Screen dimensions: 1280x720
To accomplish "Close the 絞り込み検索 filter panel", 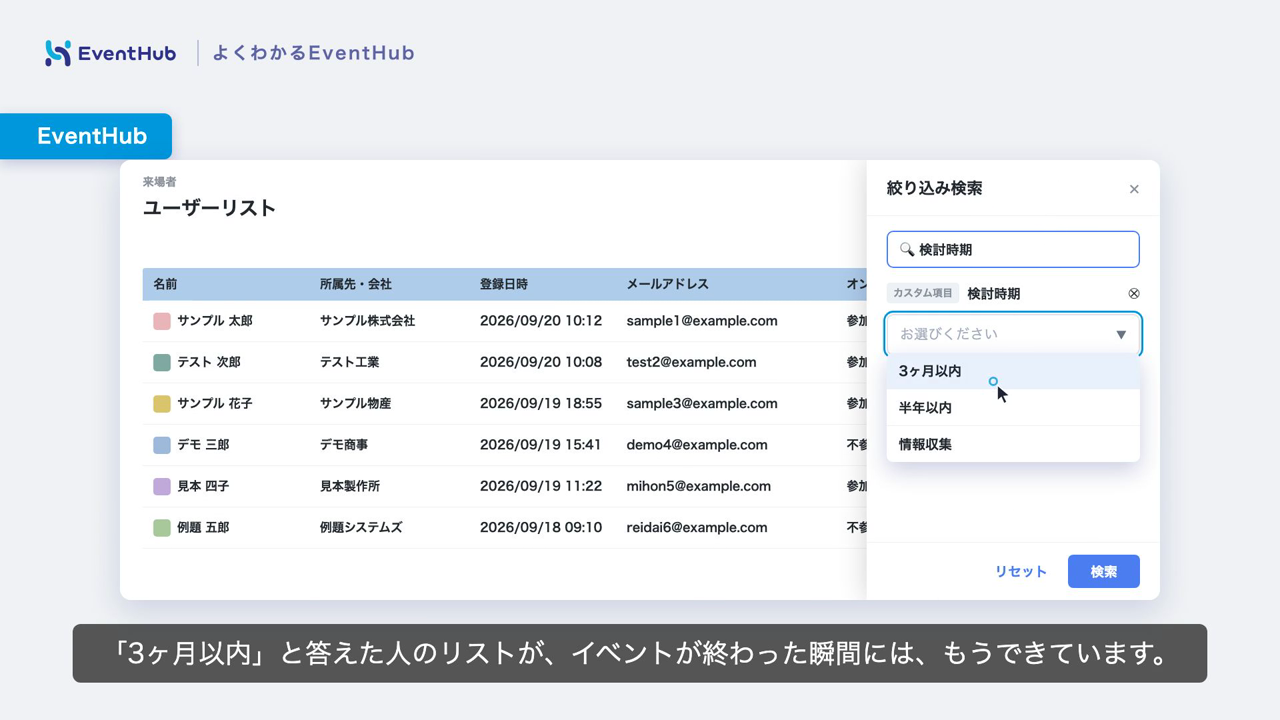I will pyautogui.click(x=1134, y=189).
